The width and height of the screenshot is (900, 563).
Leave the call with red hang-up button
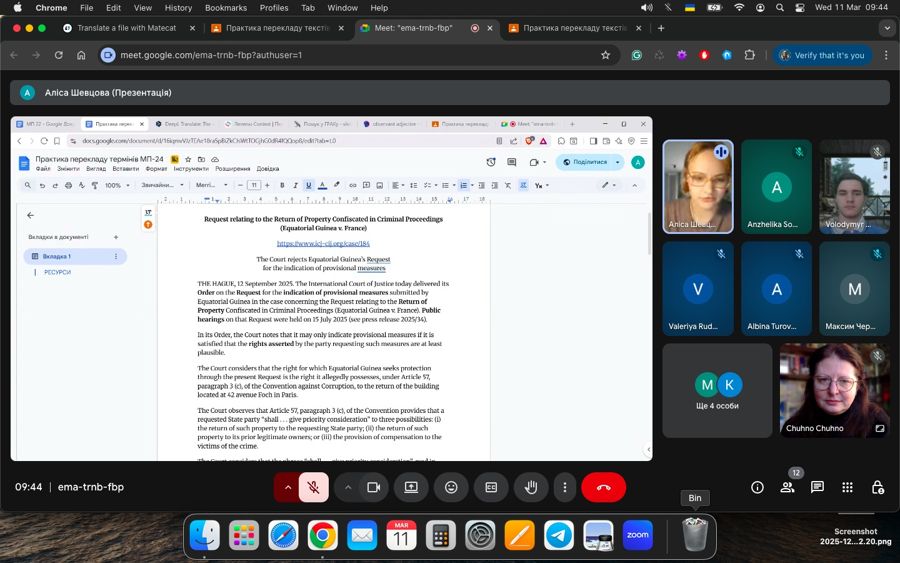tap(603, 487)
